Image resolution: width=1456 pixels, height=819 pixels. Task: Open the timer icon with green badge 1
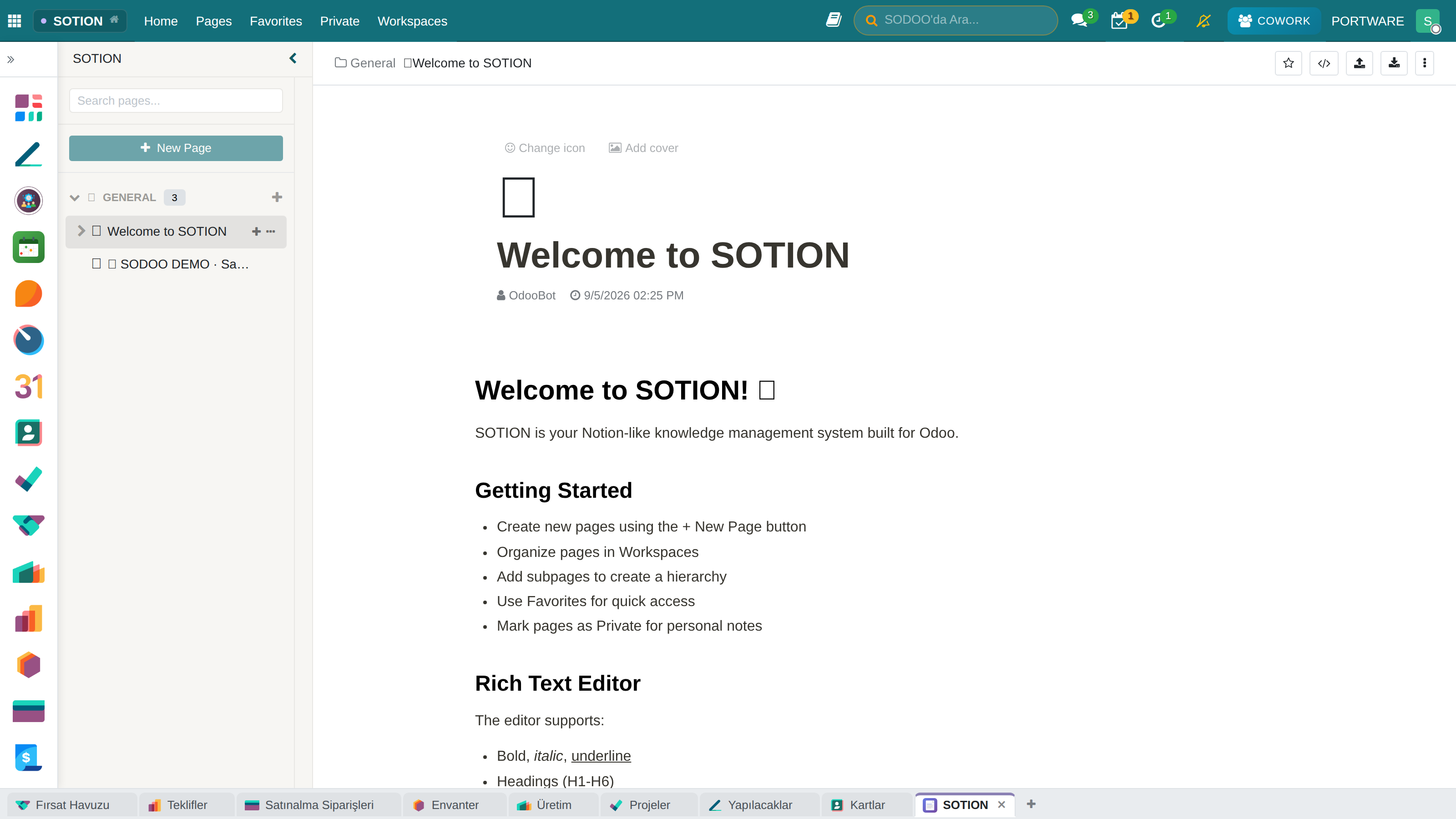coord(1159,20)
